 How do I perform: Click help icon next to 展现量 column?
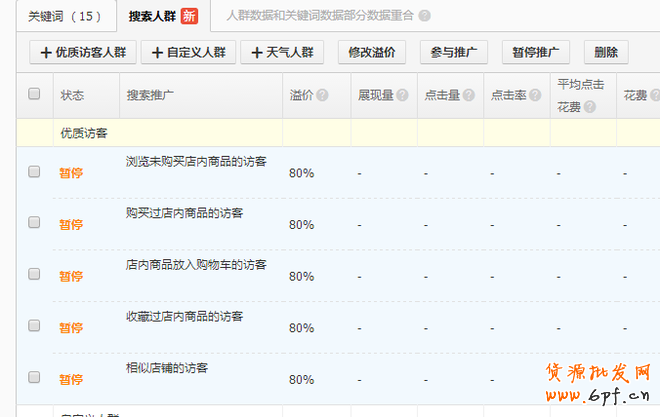(x=402, y=96)
